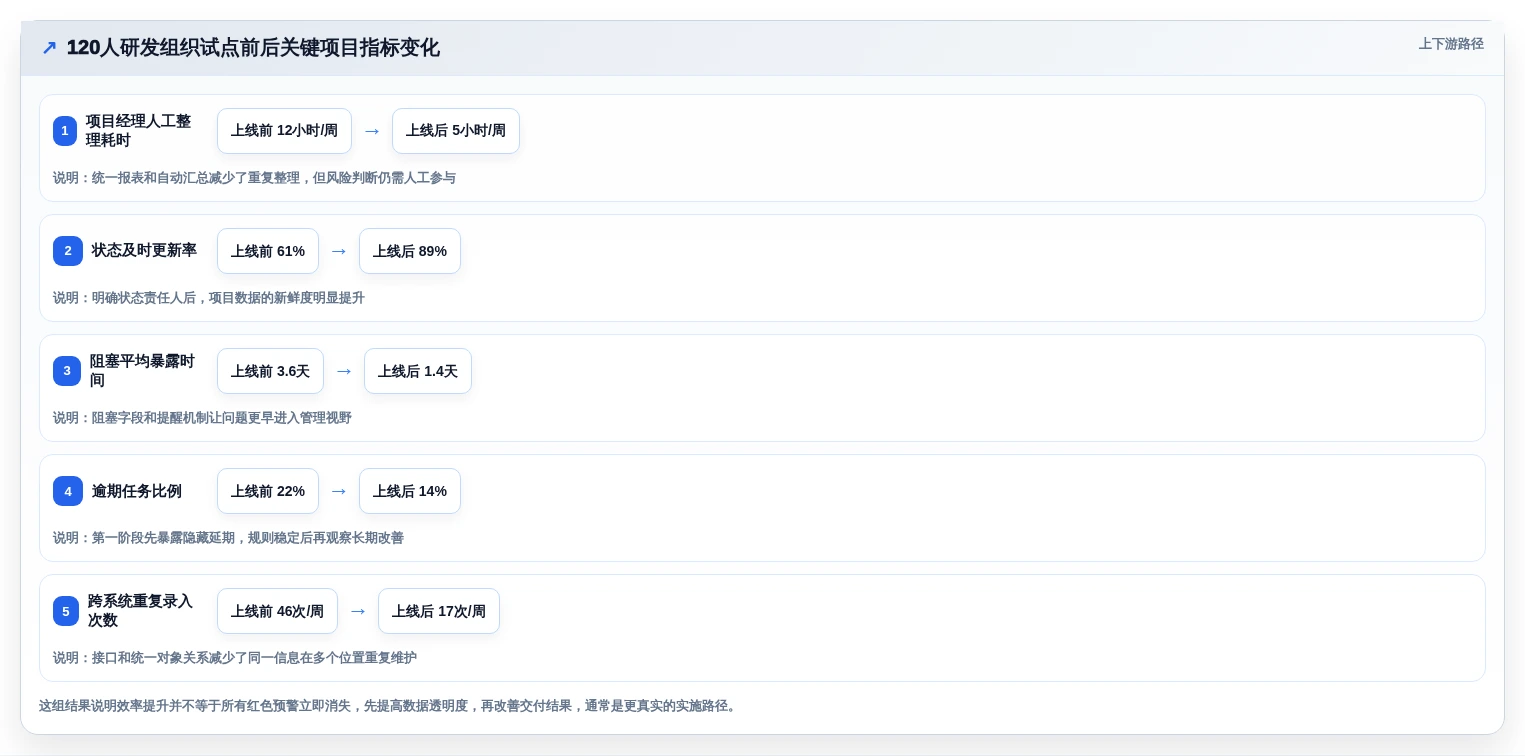Viewport: 1525px width, 756px height.
Task: Click the 项目经理人工整理耗时 metric label
Action: click(138, 131)
